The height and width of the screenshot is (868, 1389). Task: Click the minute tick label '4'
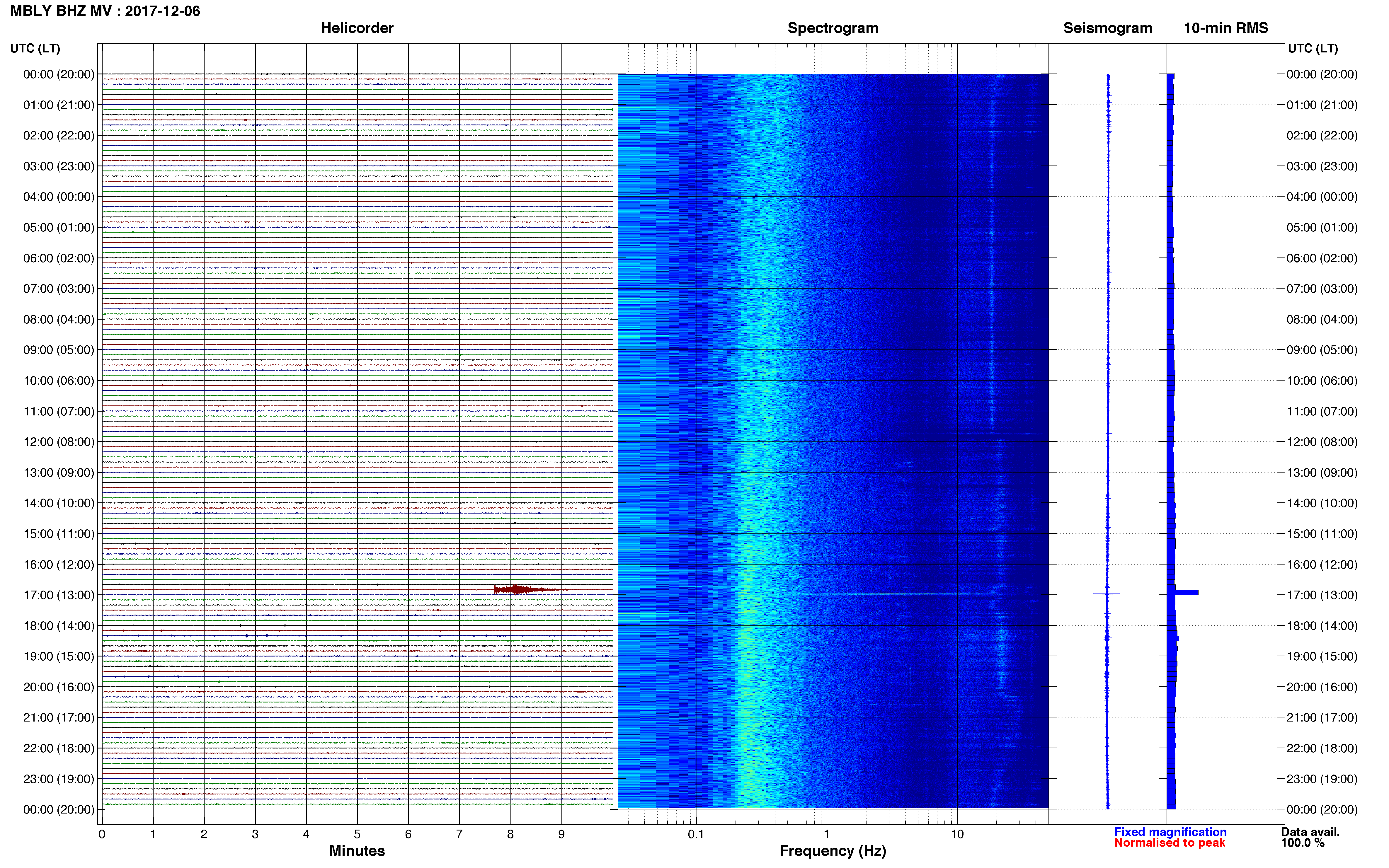[306, 834]
